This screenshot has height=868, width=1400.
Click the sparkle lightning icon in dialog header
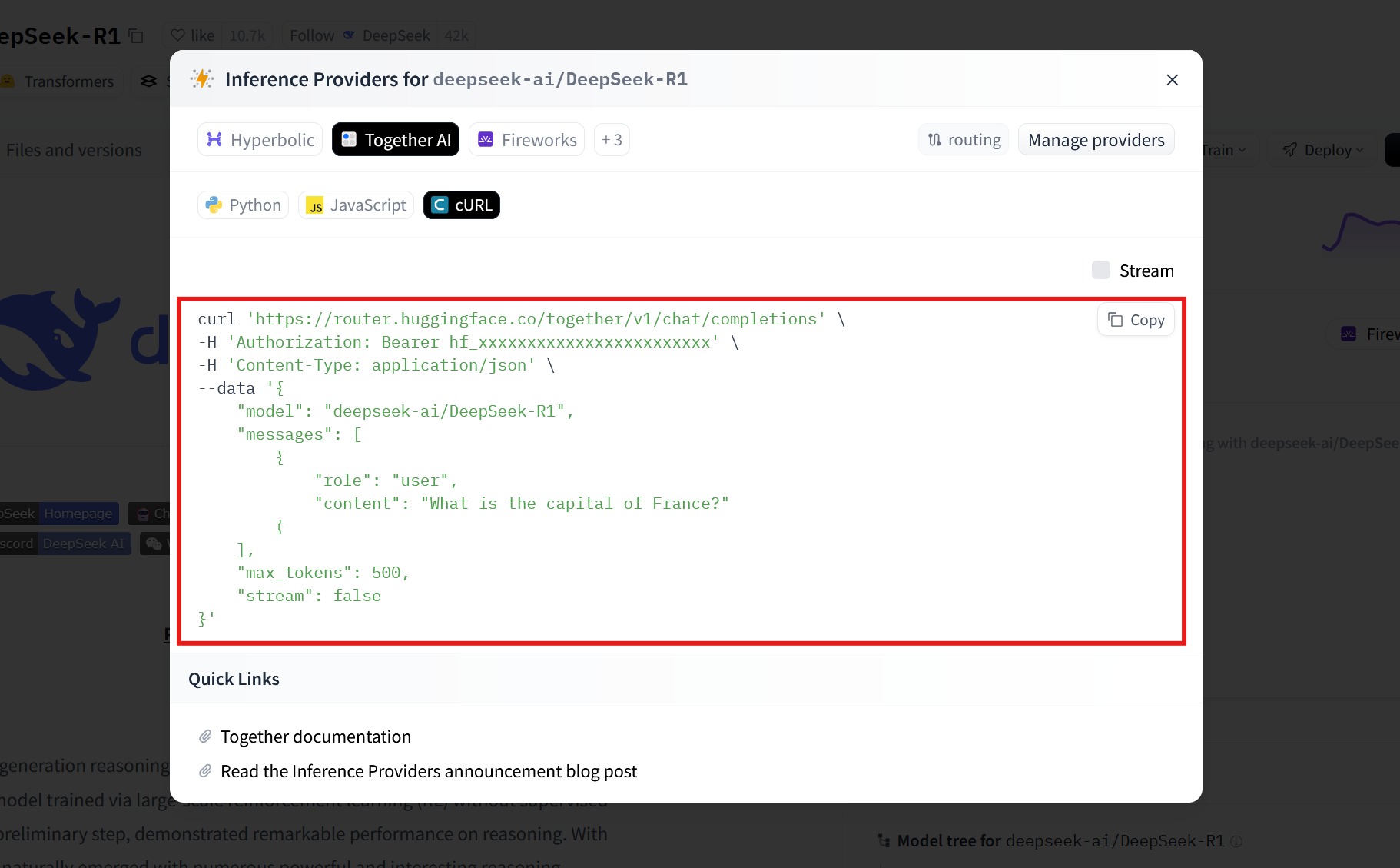(x=202, y=78)
